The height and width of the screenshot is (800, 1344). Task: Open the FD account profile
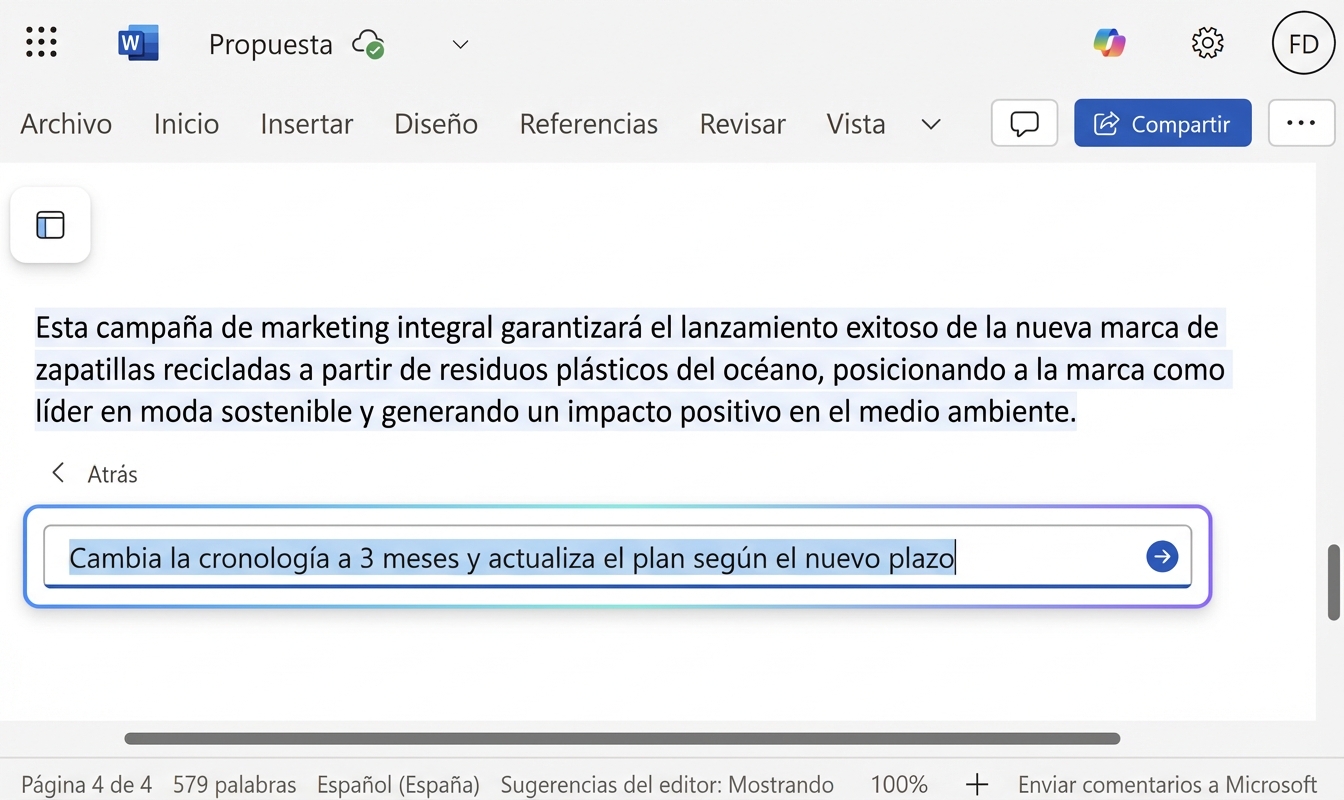[x=1303, y=44]
